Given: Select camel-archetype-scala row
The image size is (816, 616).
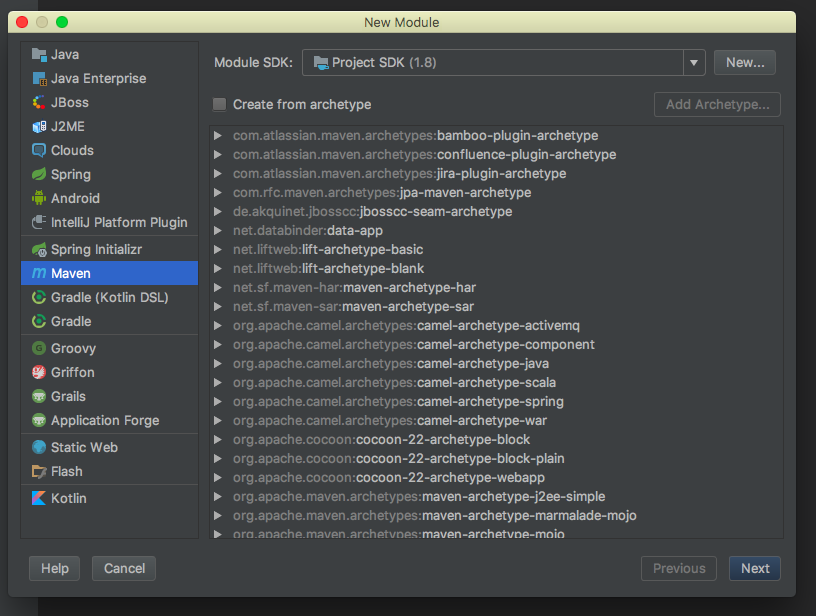Looking at the screenshot, I should 496,382.
